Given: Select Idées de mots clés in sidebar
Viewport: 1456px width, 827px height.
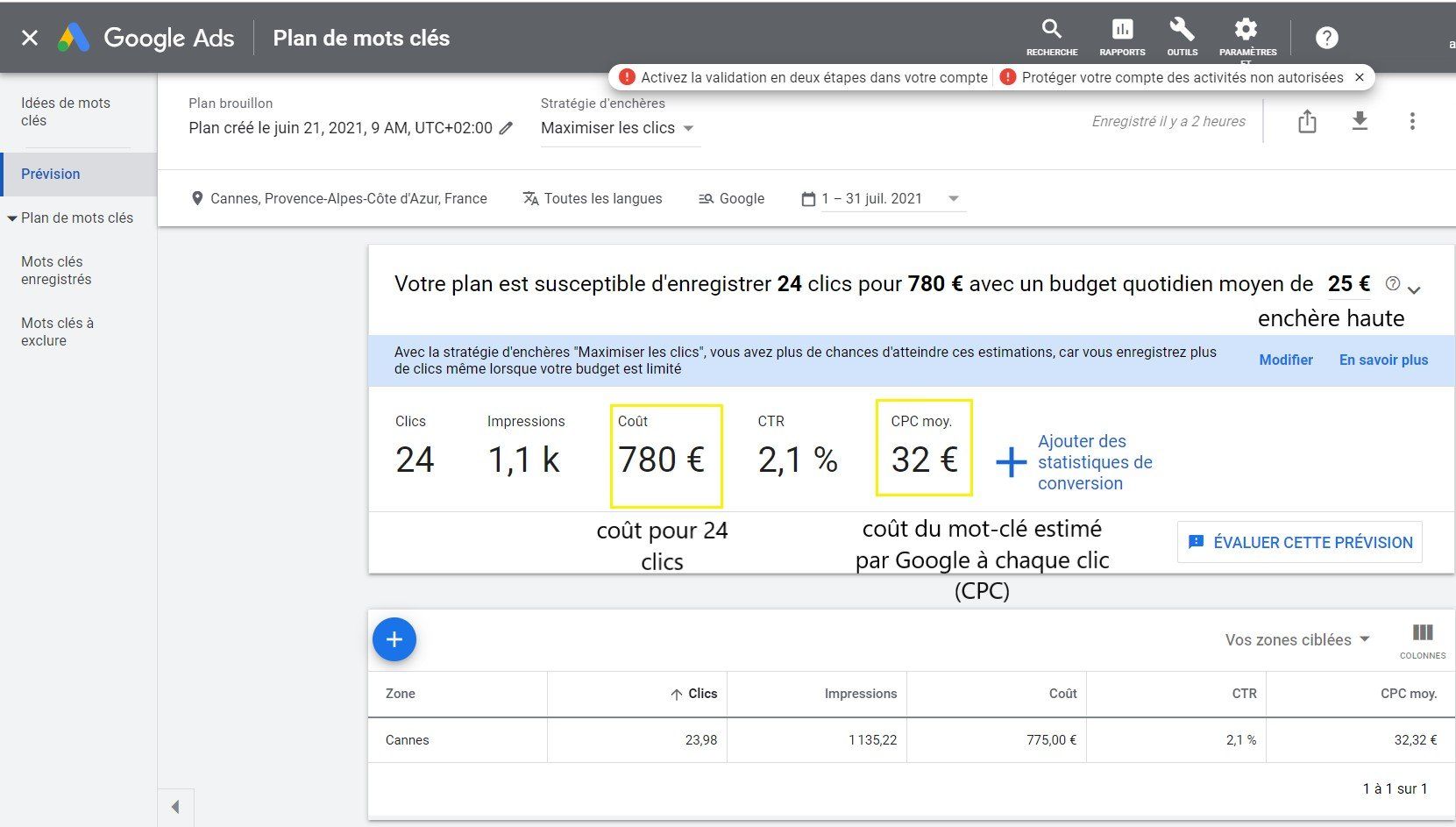Looking at the screenshot, I should pos(66,111).
